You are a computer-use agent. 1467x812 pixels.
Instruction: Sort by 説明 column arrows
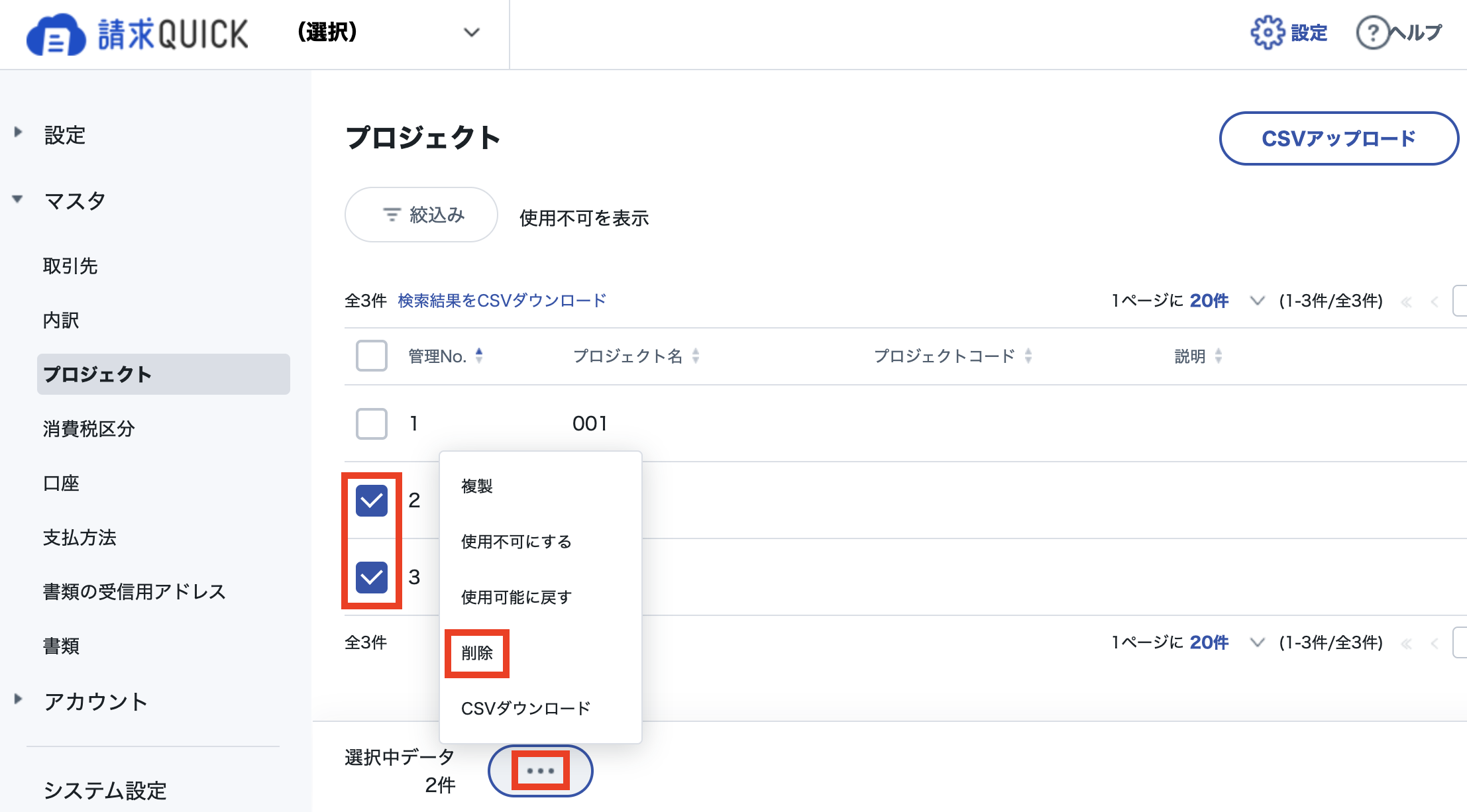1218,356
